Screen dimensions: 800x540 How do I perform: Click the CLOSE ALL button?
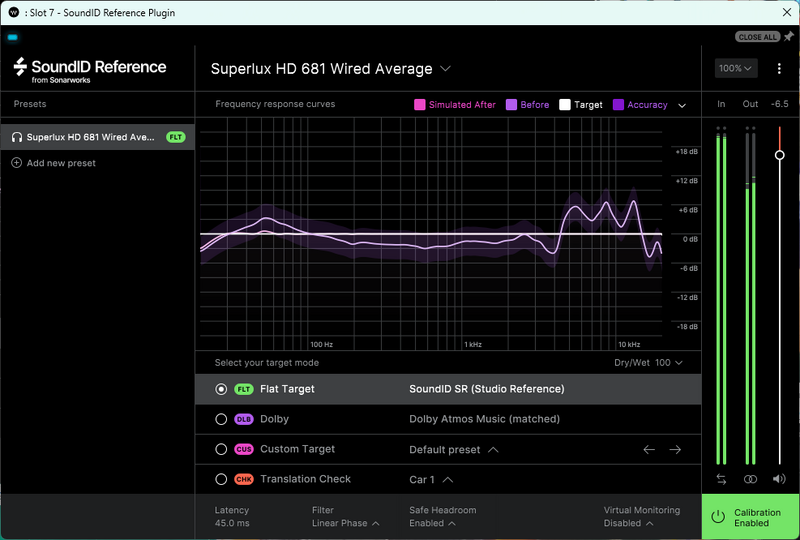pyautogui.click(x=757, y=37)
